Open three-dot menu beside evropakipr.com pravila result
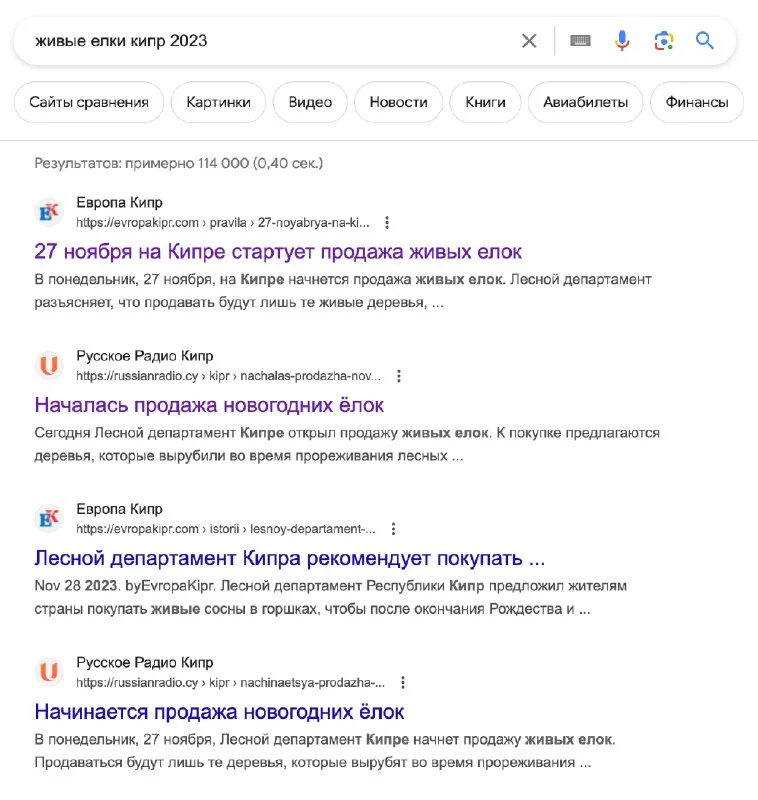This screenshot has width=758, height=800. tap(387, 222)
